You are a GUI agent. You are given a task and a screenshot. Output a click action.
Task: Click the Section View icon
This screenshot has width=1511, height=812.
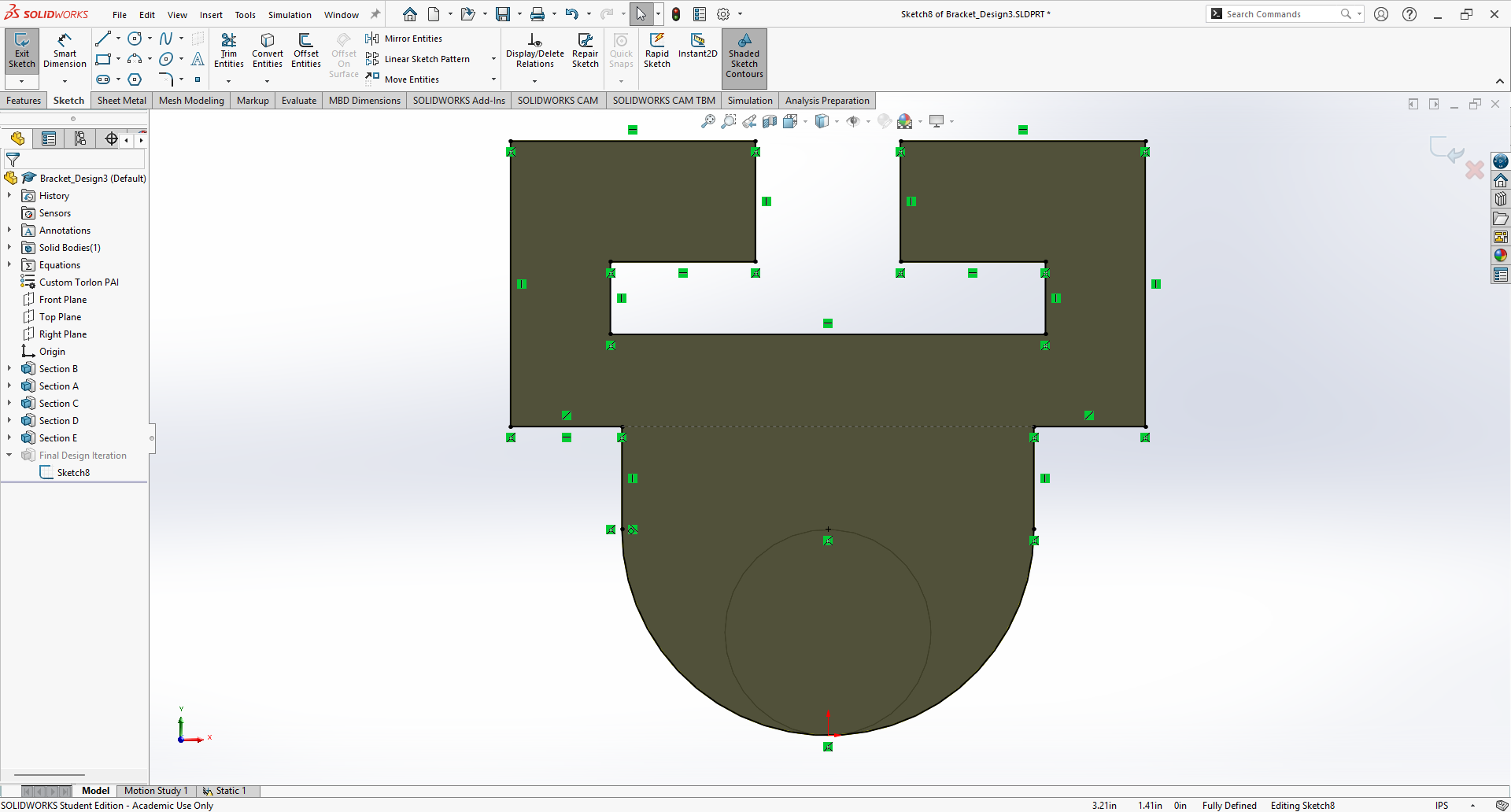[770, 121]
